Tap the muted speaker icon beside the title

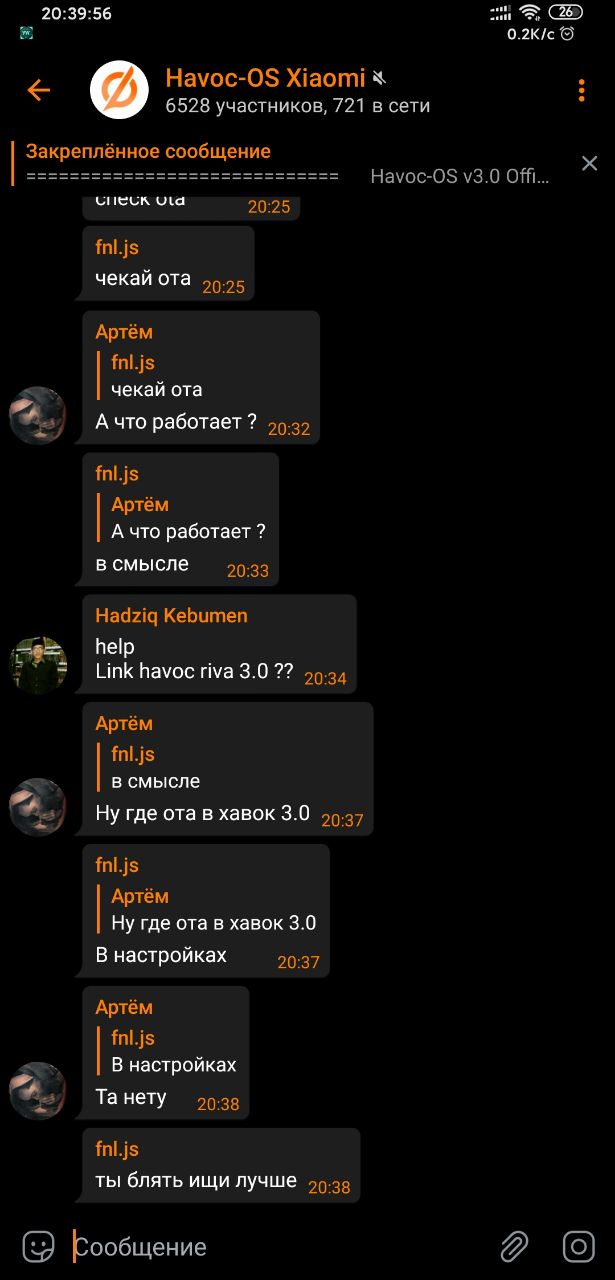(x=380, y=77)
